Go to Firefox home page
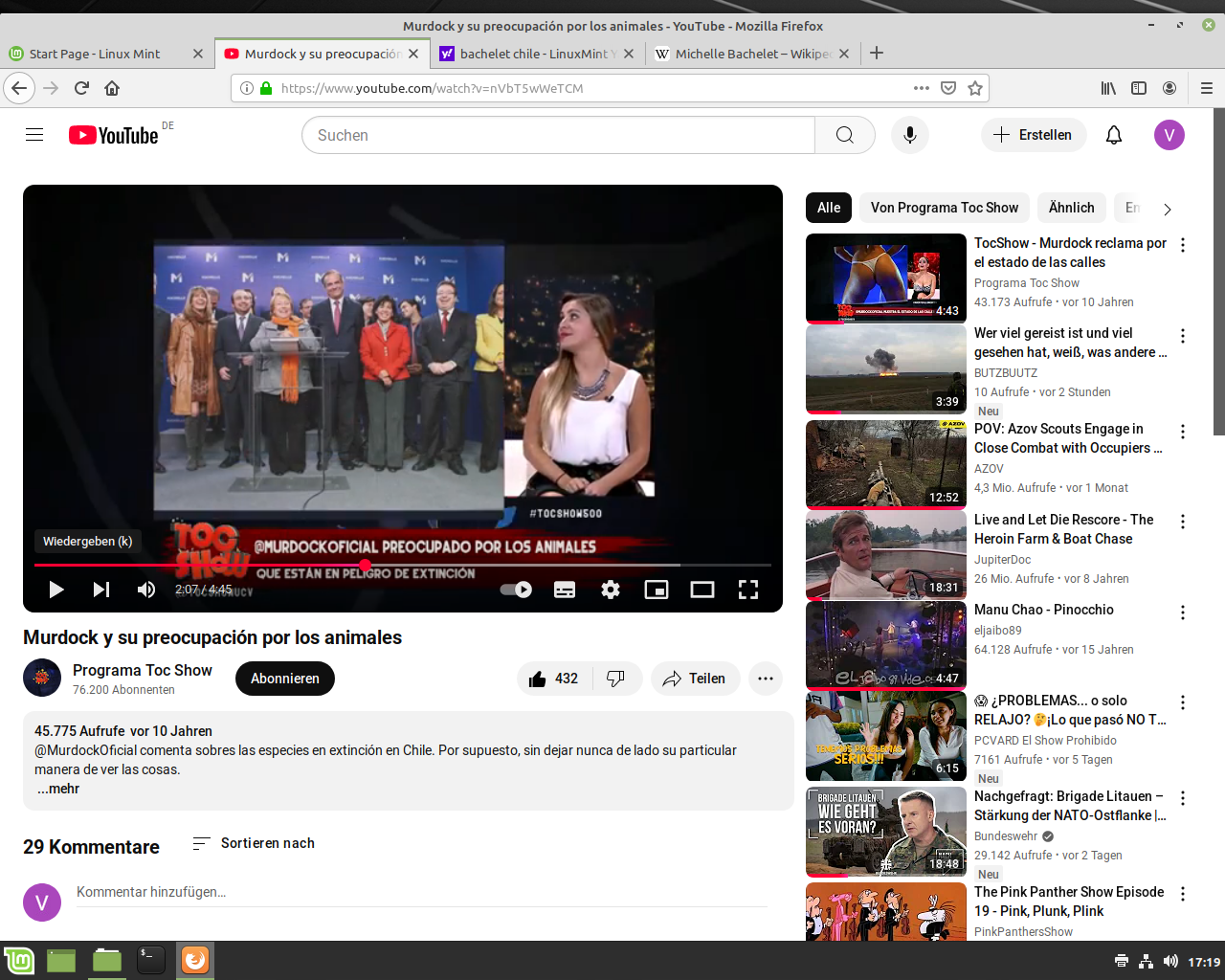The height and width of the screenshot is (980, 1225). coord(112,88)
